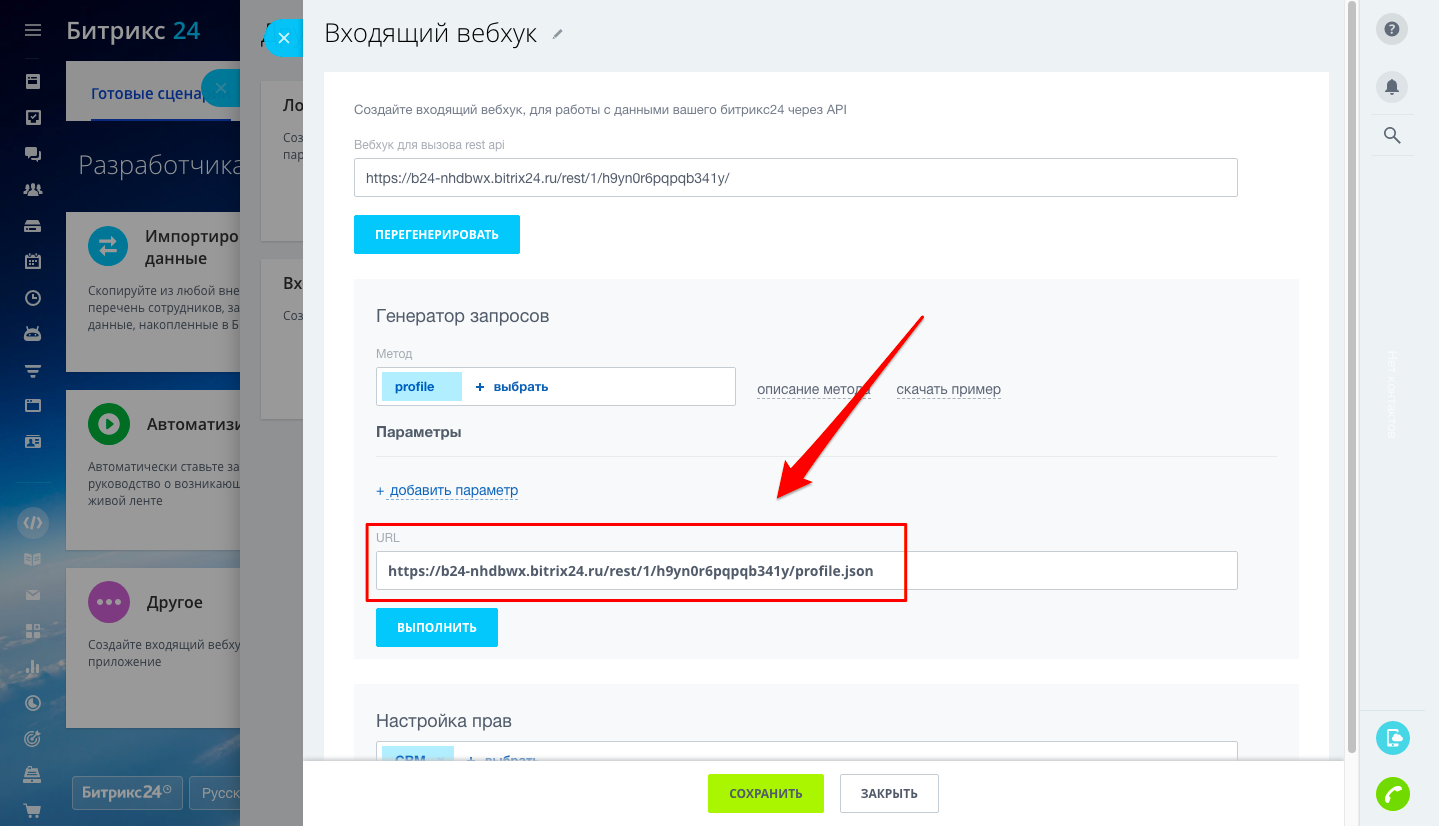Click the page vertical scrollbar
The height and width of the screenshot is (826, 1439).
click(x=1352, y=375)
